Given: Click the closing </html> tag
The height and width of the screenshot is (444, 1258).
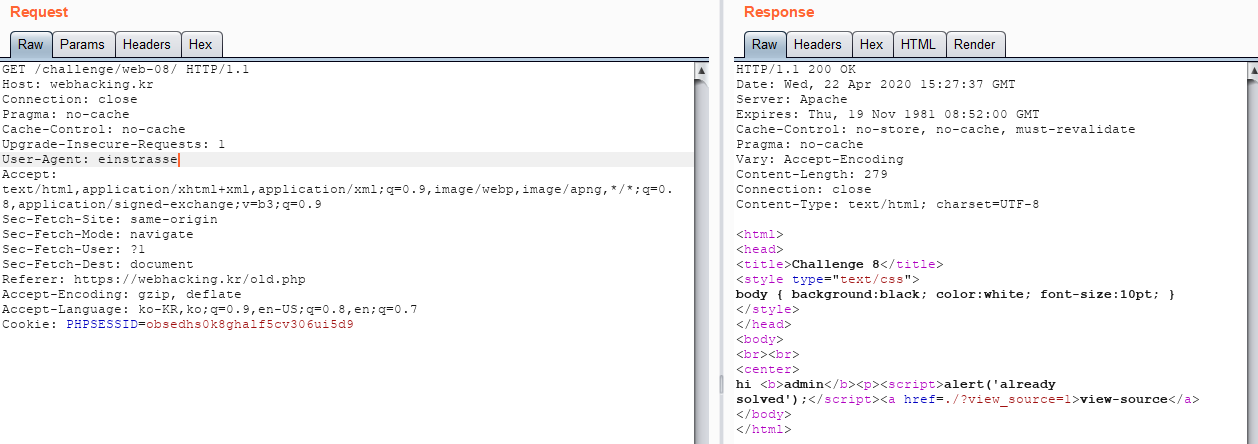Looking at the screenshot, I should (x=764, y=429).
